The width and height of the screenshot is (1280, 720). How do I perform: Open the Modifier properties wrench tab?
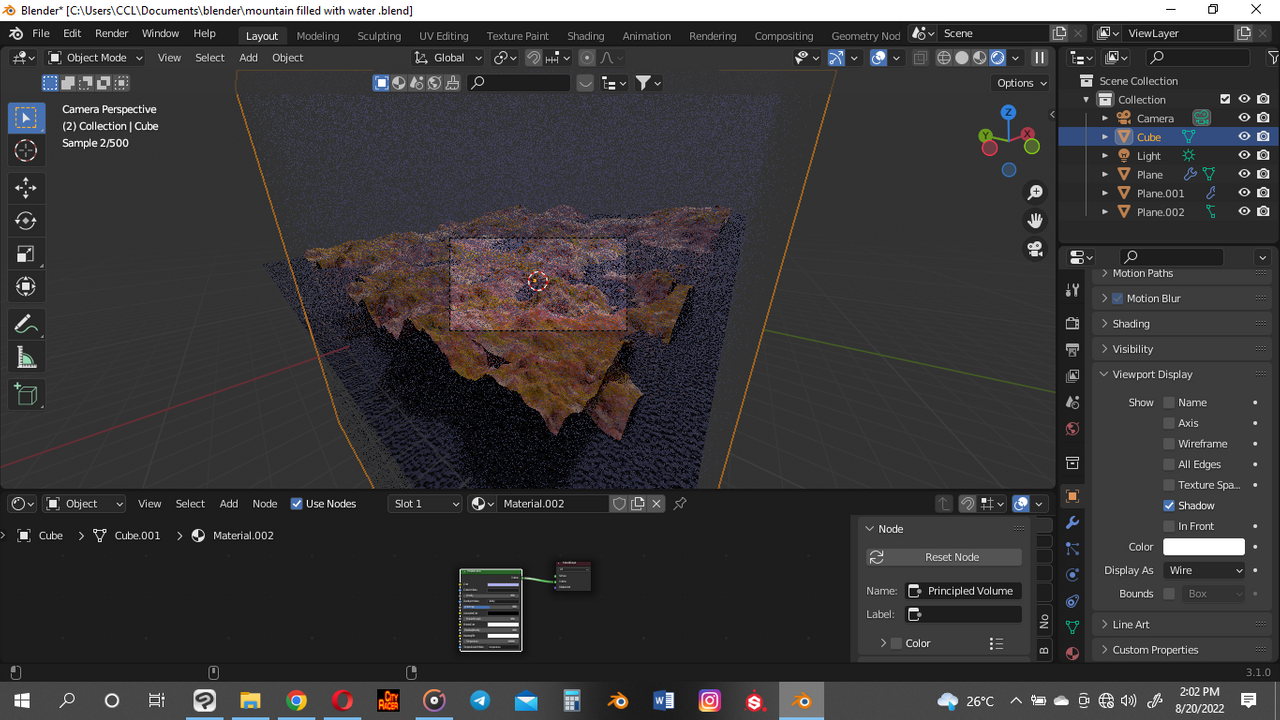(1072, 523)
